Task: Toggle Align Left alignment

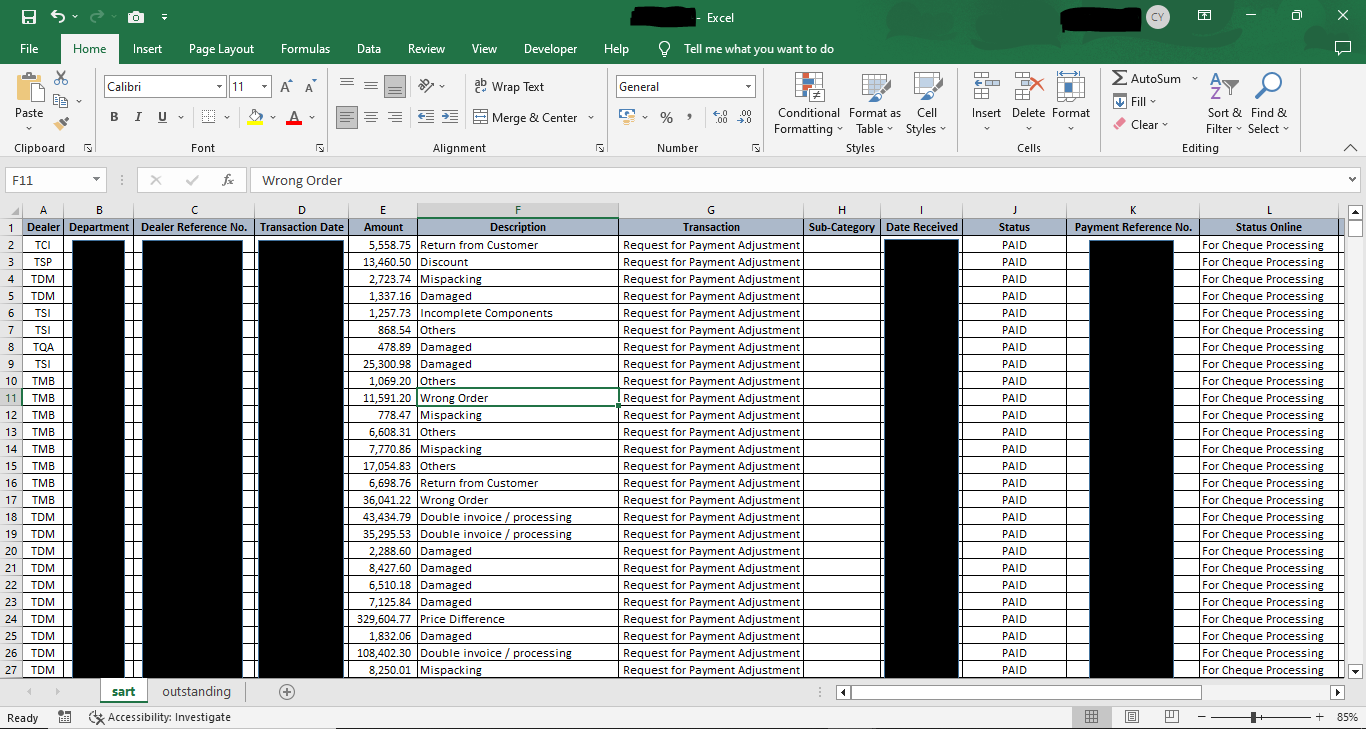Action: [347, 118]
